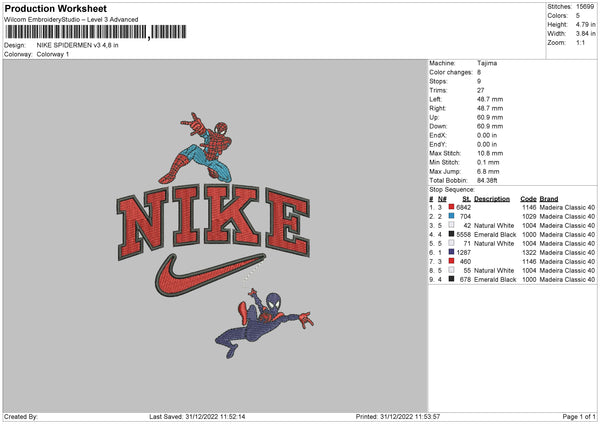Viewport: 600px width, 424px height.
Task: Click the St. column header
Action: click(466, 199)
